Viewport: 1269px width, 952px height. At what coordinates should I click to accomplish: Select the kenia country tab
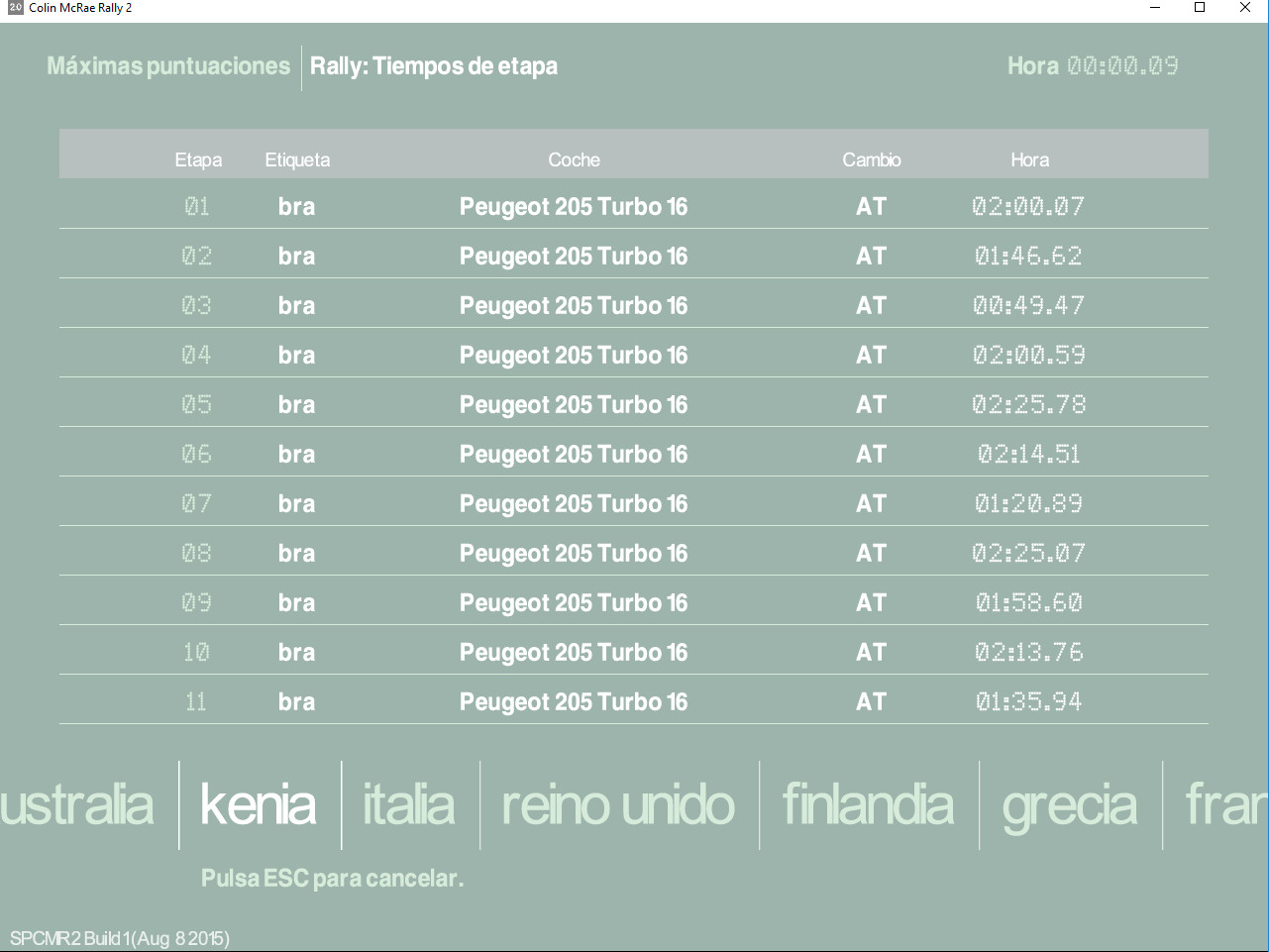pos(259,804)
